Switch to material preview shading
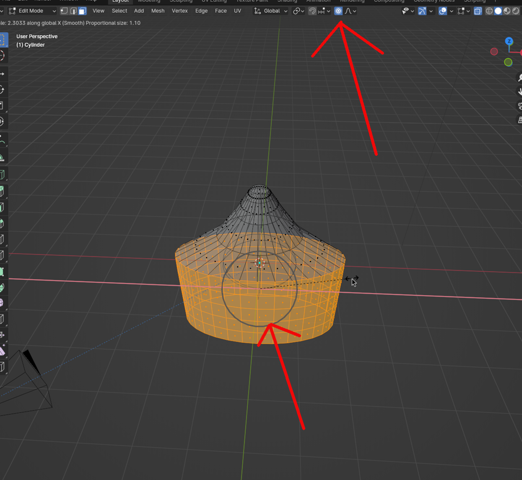 (507, 11)
